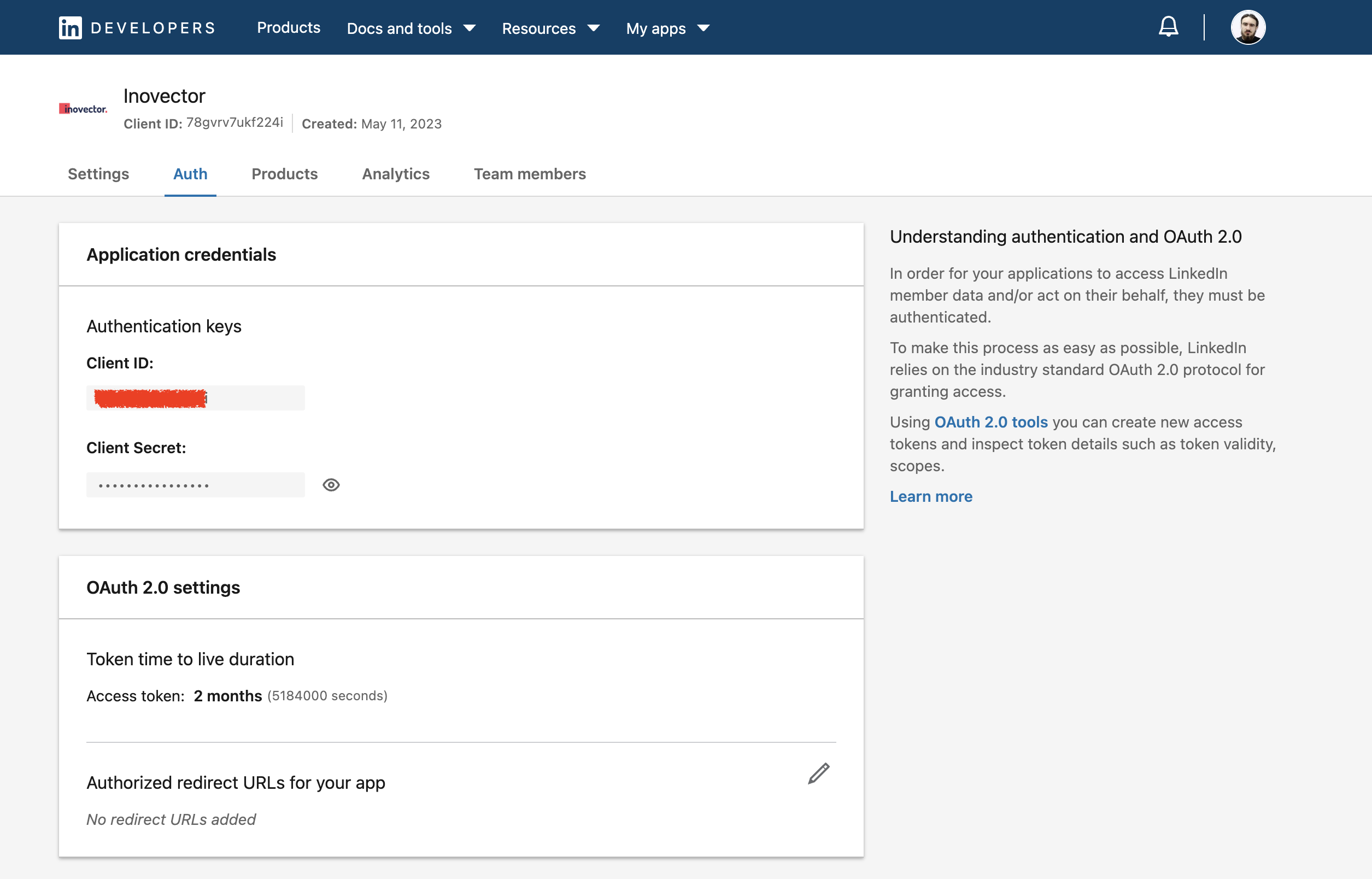Click the DEVELOPERS header text
The image size is (1372, 879).
pyautogui.click(x=153, y=28)
